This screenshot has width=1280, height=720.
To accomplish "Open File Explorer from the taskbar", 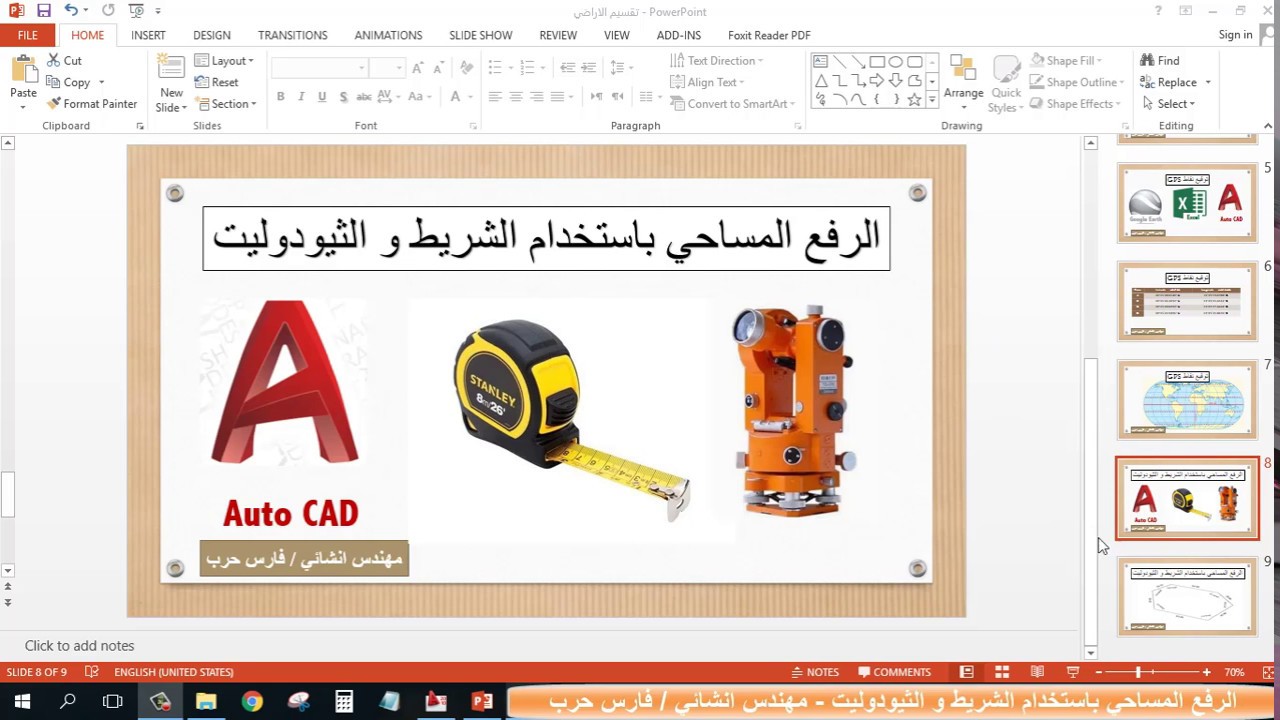I will [206, 702].
